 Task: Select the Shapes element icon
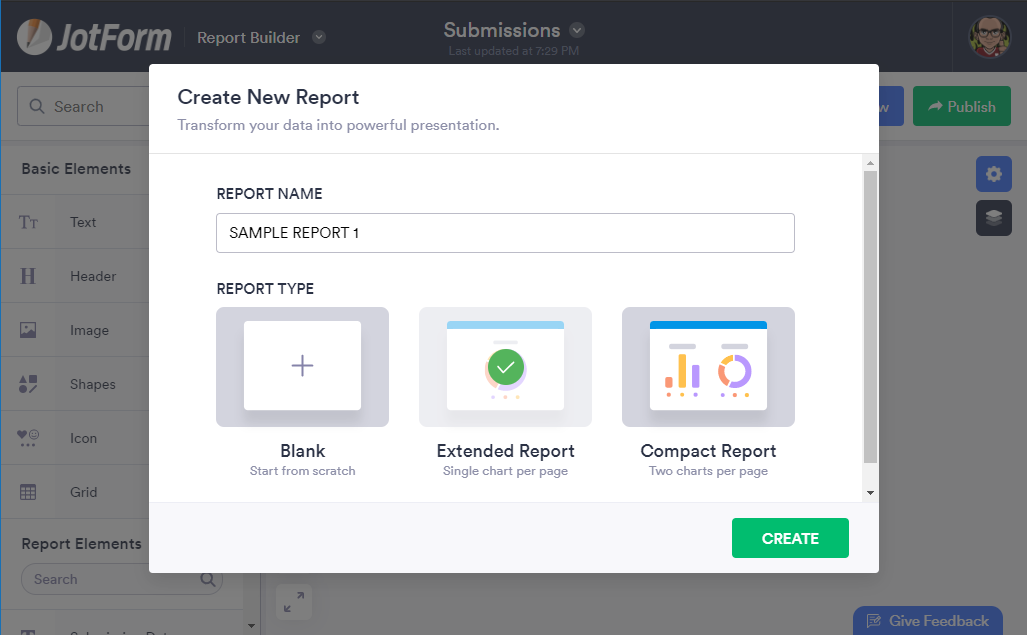click(28, 384)
